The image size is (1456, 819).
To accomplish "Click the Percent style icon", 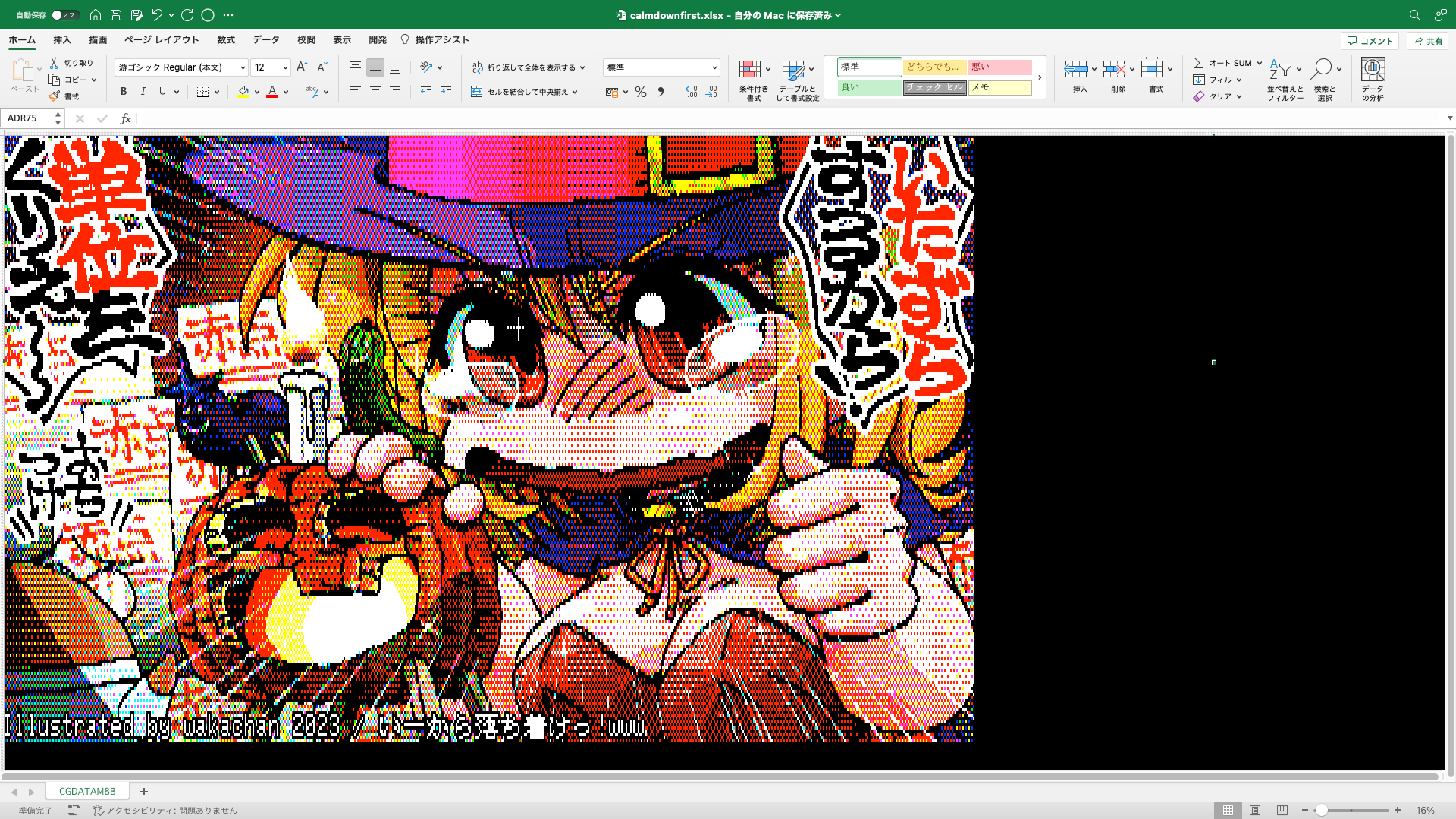I will pyautogui.click(x=641, y=92).
